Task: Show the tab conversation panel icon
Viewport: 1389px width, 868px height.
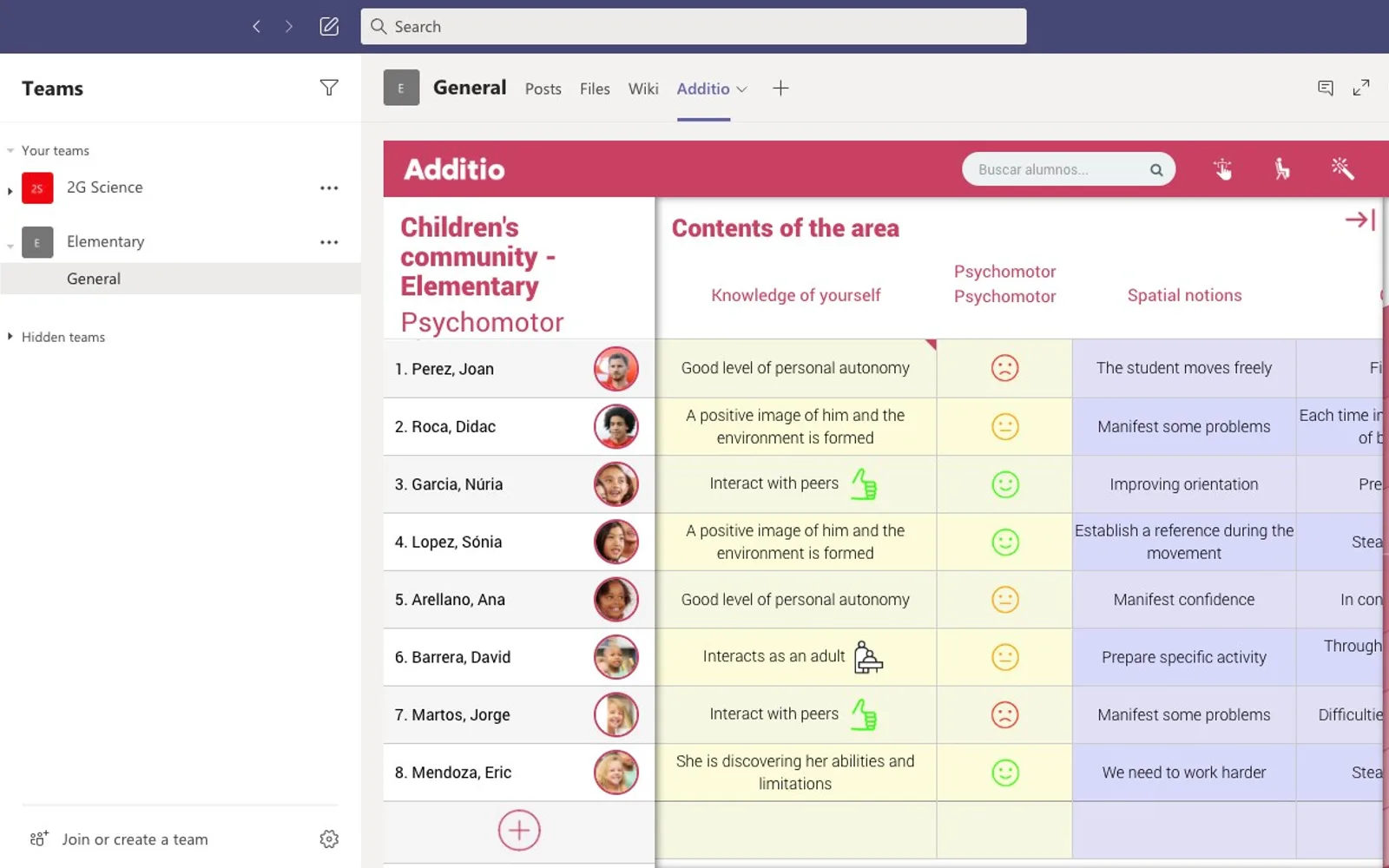Action: pyautogui.click(x=1325, y=88)
